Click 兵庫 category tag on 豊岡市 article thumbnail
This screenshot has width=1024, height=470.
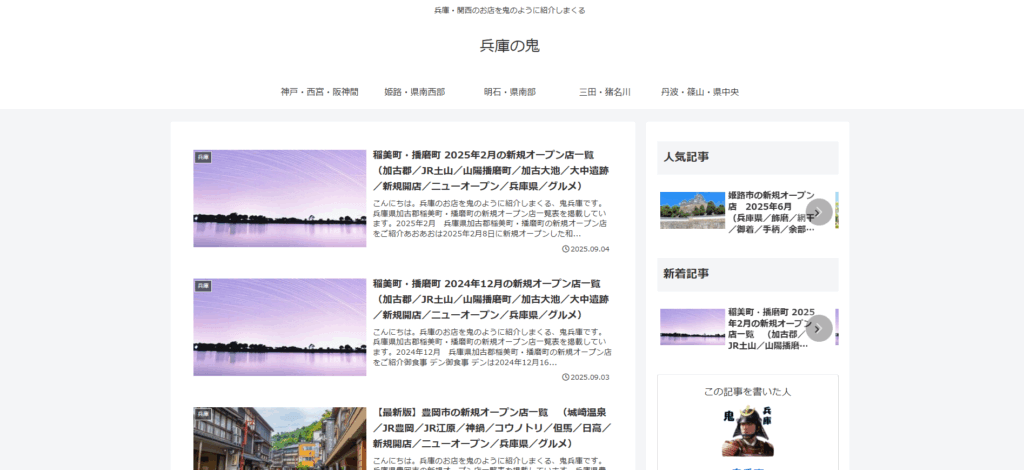pyautogui.click(x=204, y=413)
